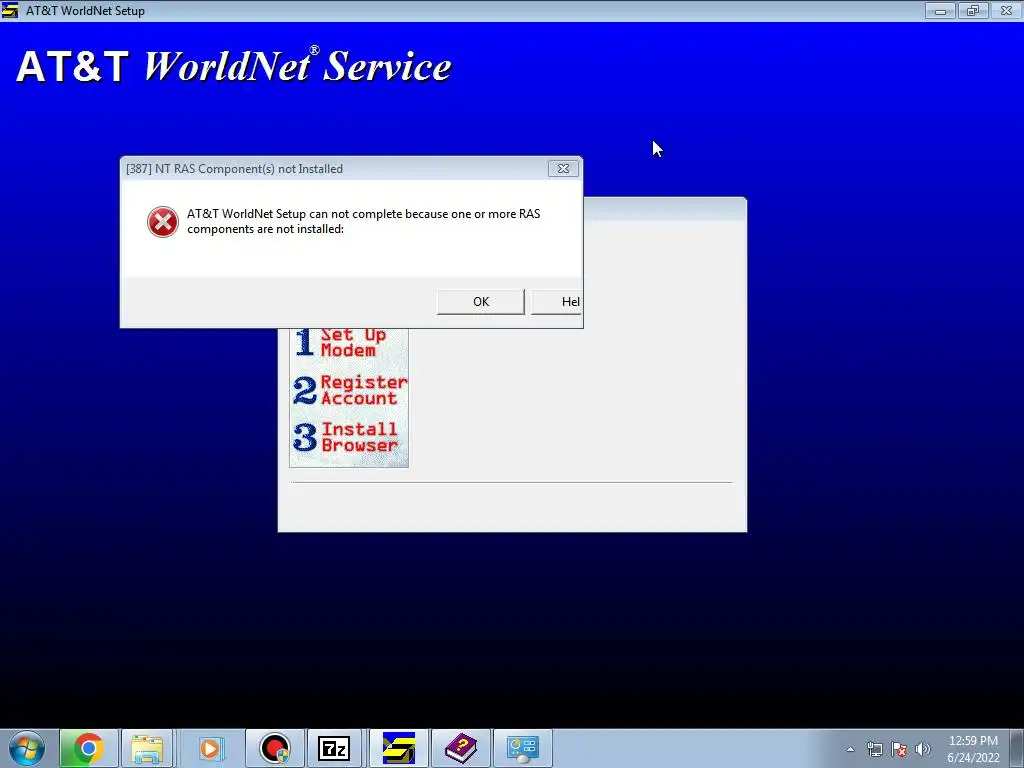Open the screen recorder taskbar icon

(275, 748)
